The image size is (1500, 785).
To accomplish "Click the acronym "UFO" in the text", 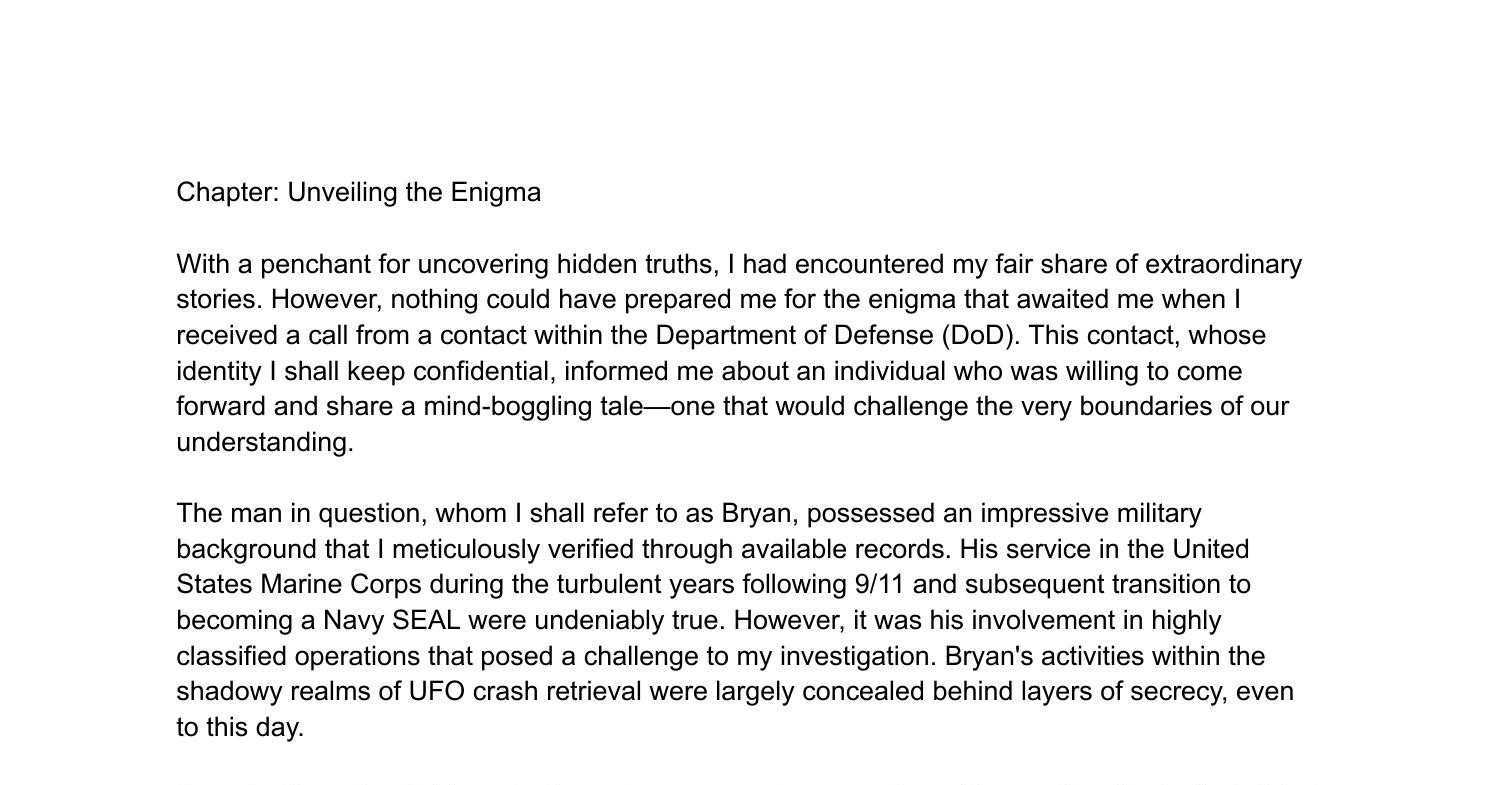I will tap(437, 692).
